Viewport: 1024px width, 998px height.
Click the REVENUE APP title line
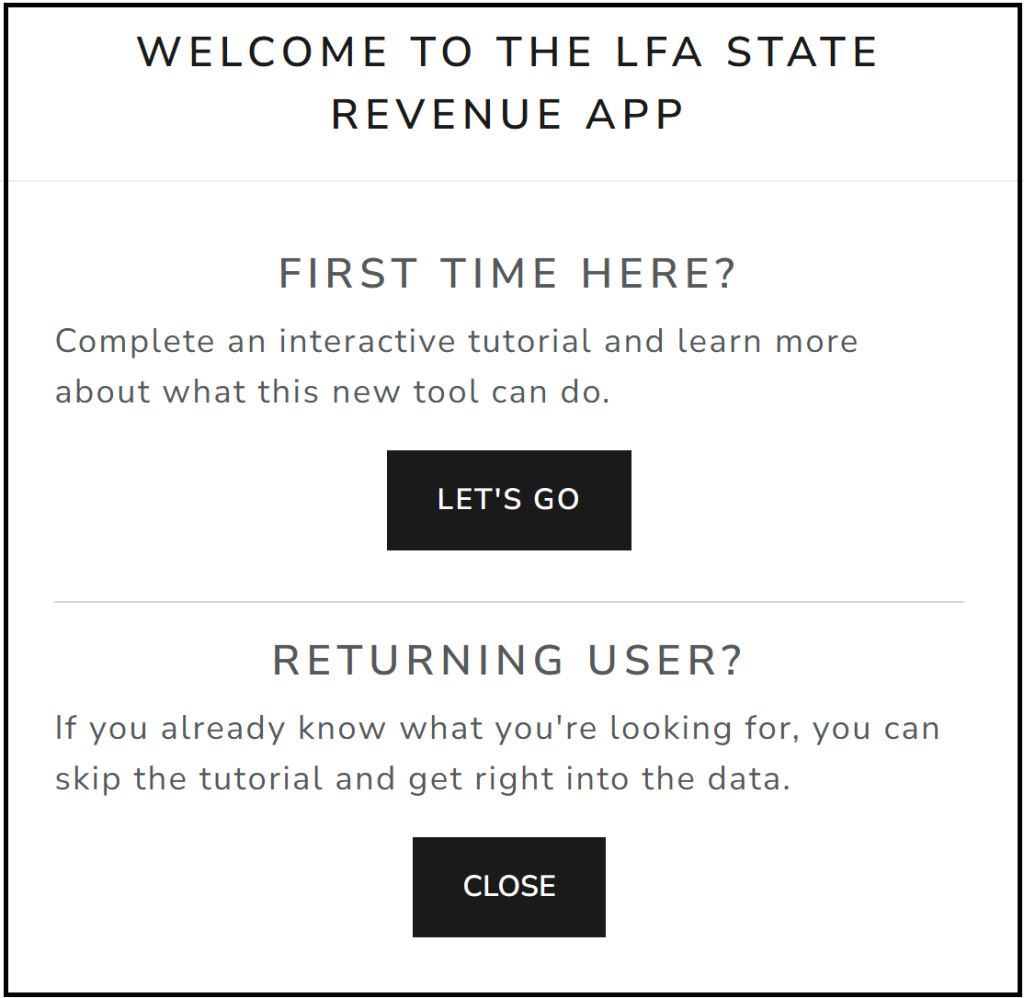tap(508, 115)
